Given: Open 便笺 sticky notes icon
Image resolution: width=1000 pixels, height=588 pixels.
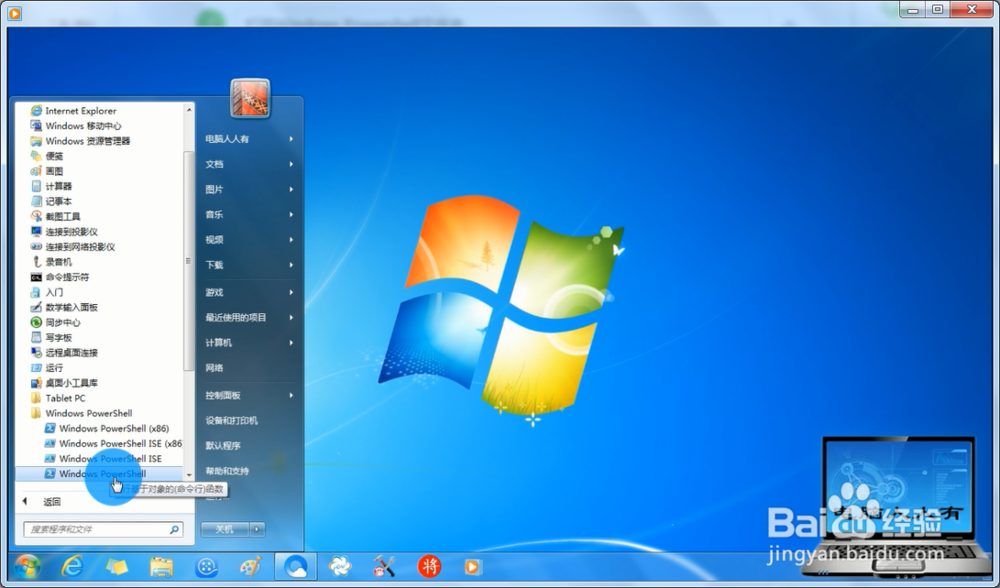Looking at the screenshot, I should coord(36,156).
